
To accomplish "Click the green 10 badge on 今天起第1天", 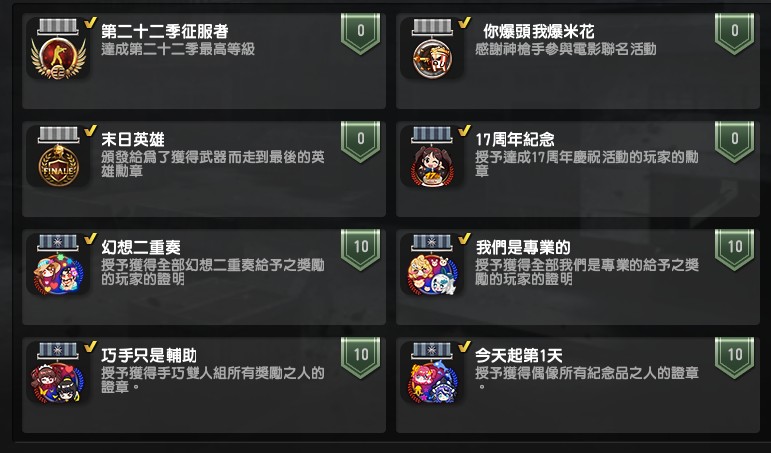I will pos(734,358).
